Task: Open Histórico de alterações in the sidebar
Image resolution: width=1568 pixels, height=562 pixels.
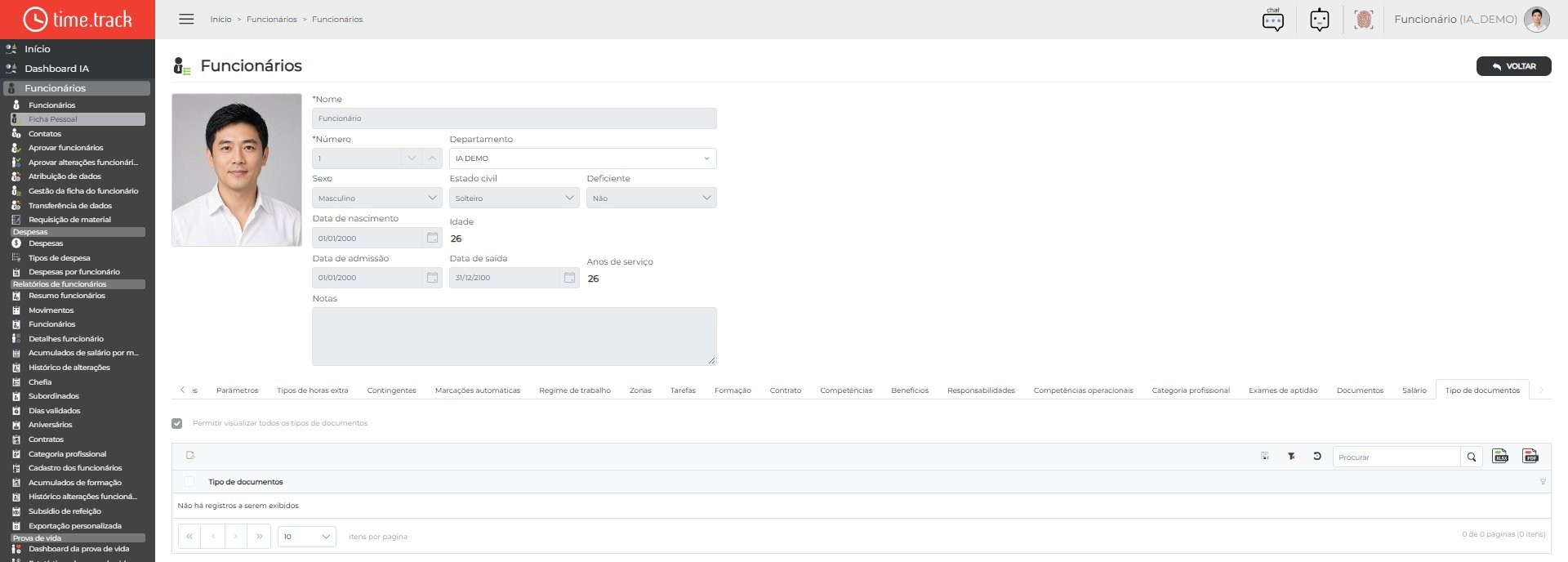Action: [69, 368]
